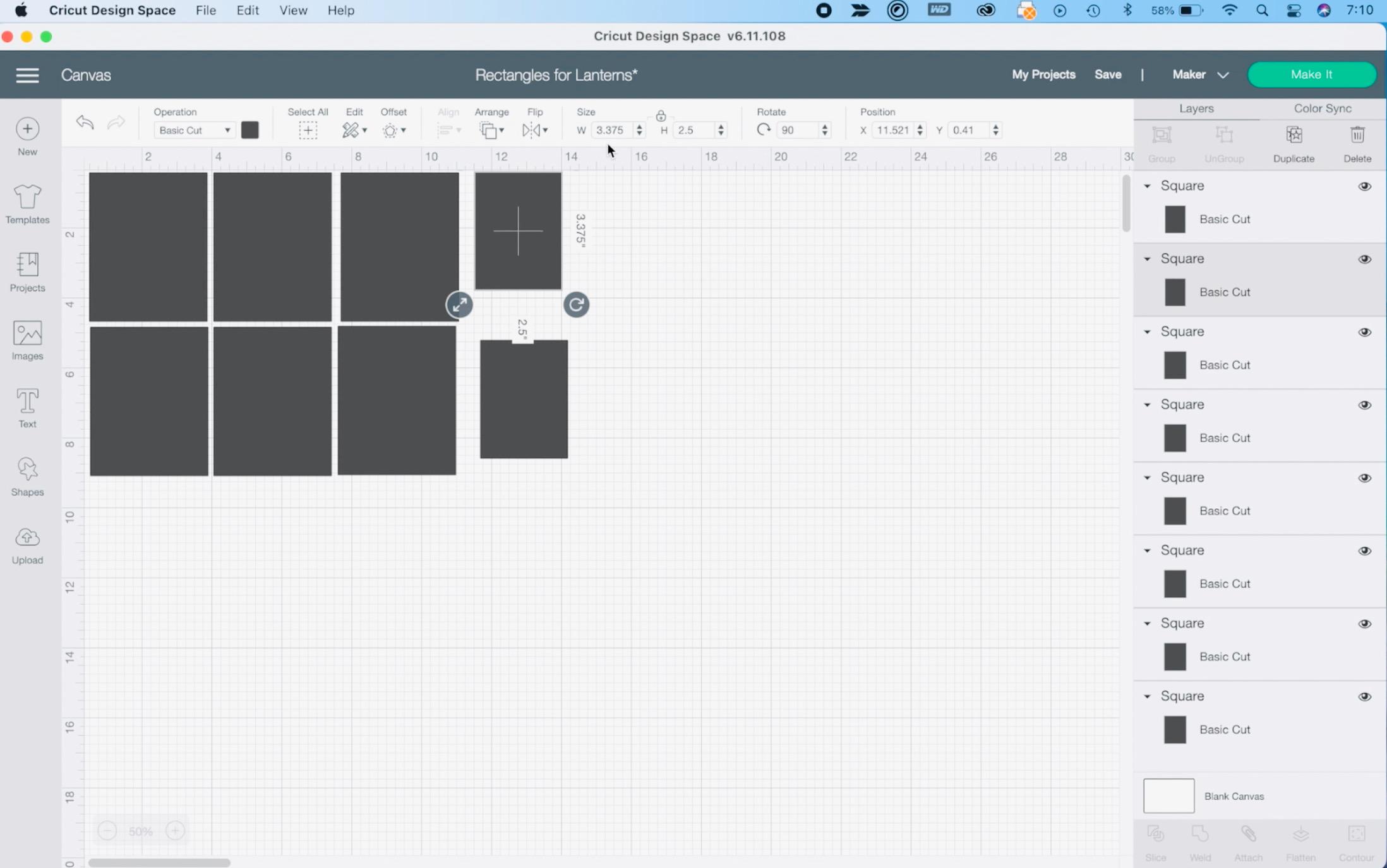The width and height of the screenshot is (1387, 868).
Task: Toggle visibility of last Square layer
Action: point(1364,696)
